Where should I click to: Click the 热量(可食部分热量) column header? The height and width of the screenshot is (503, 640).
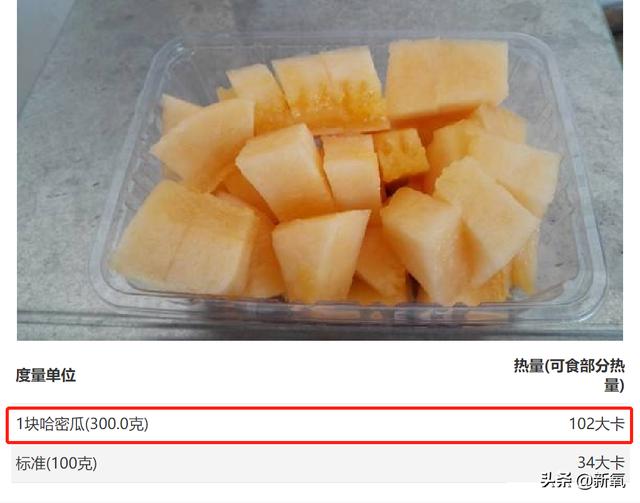coord(569,375)
